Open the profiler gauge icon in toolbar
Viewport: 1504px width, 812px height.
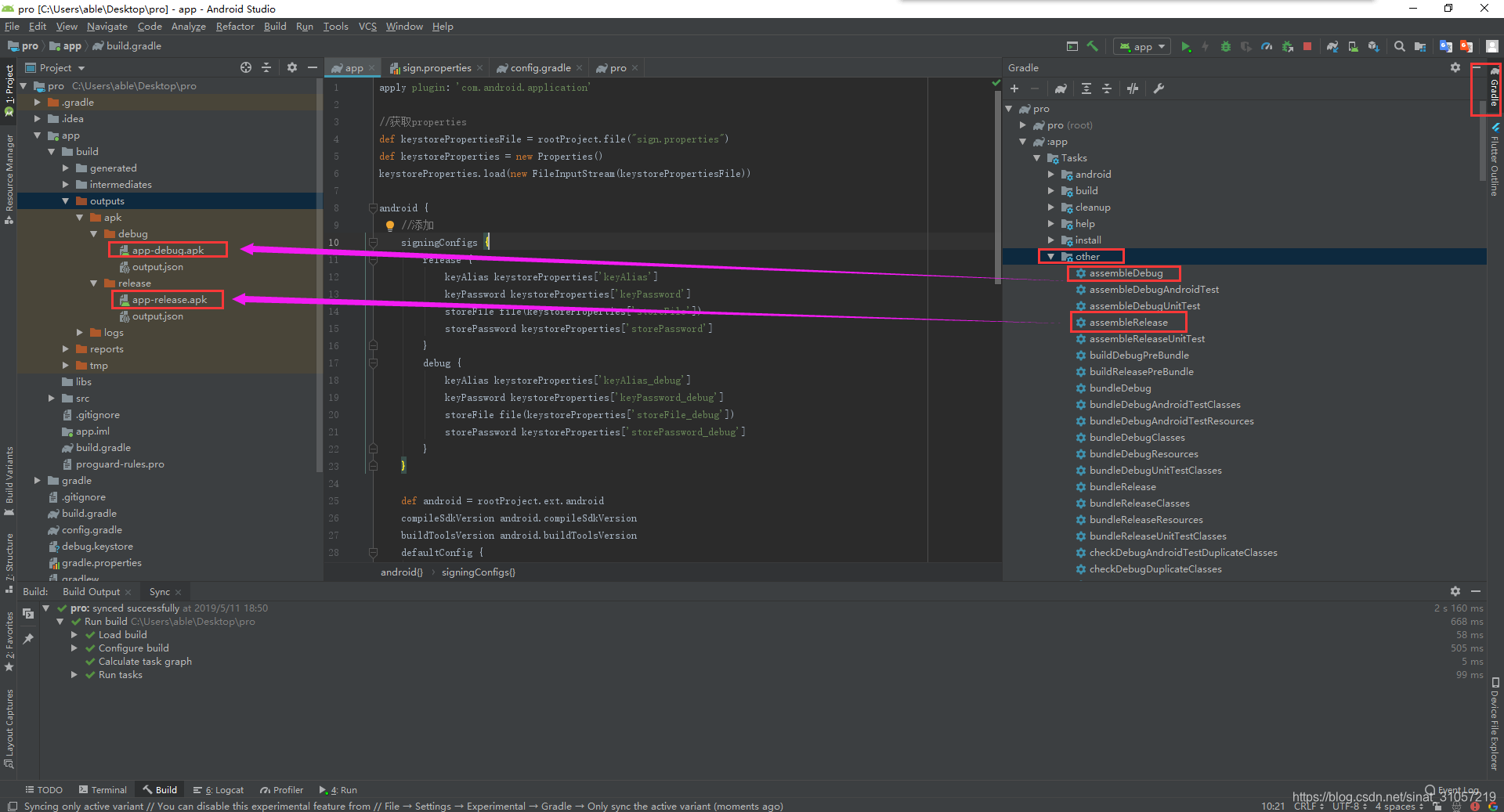coord(1267,47)
